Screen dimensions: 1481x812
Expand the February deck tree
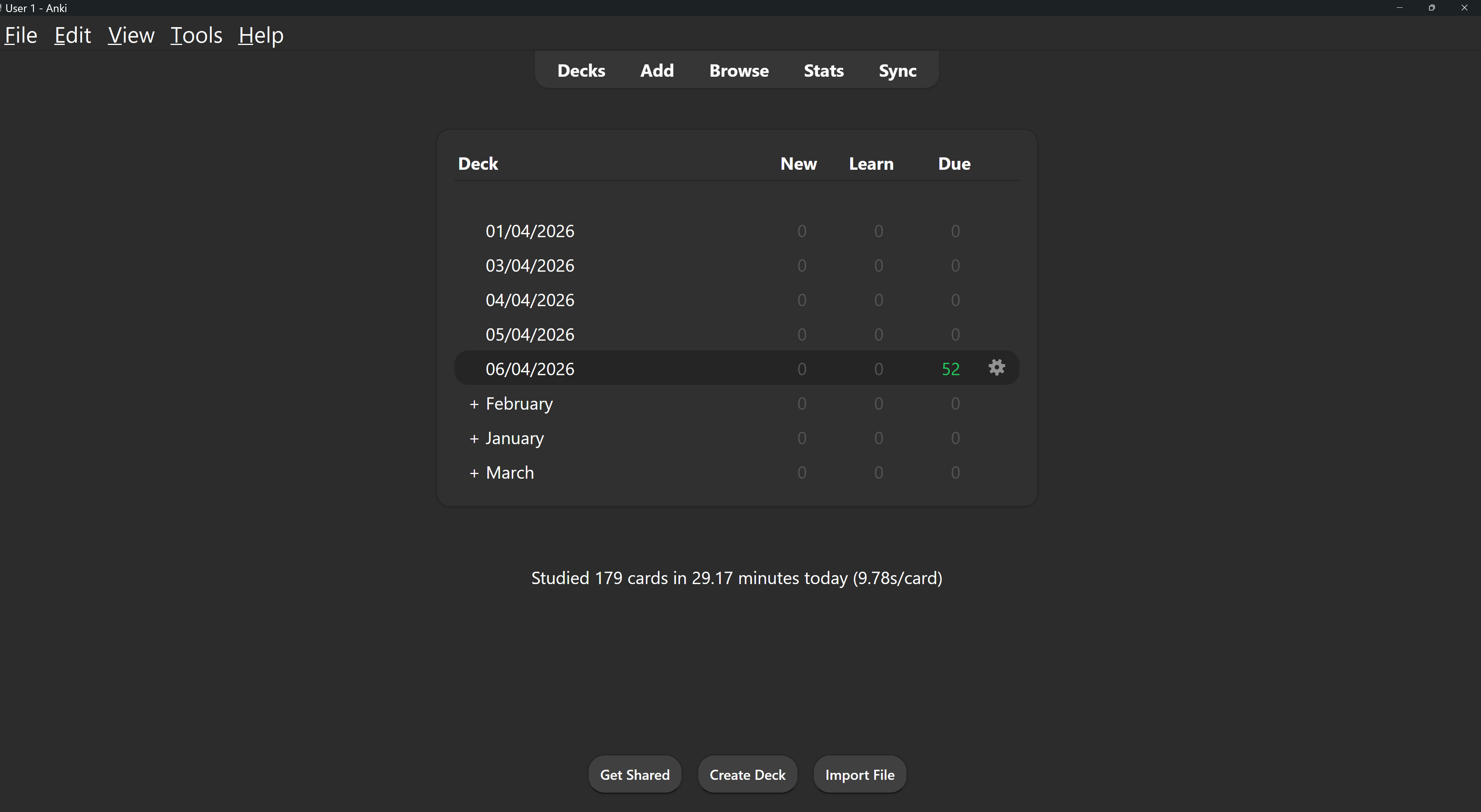(x=474, y=404)
